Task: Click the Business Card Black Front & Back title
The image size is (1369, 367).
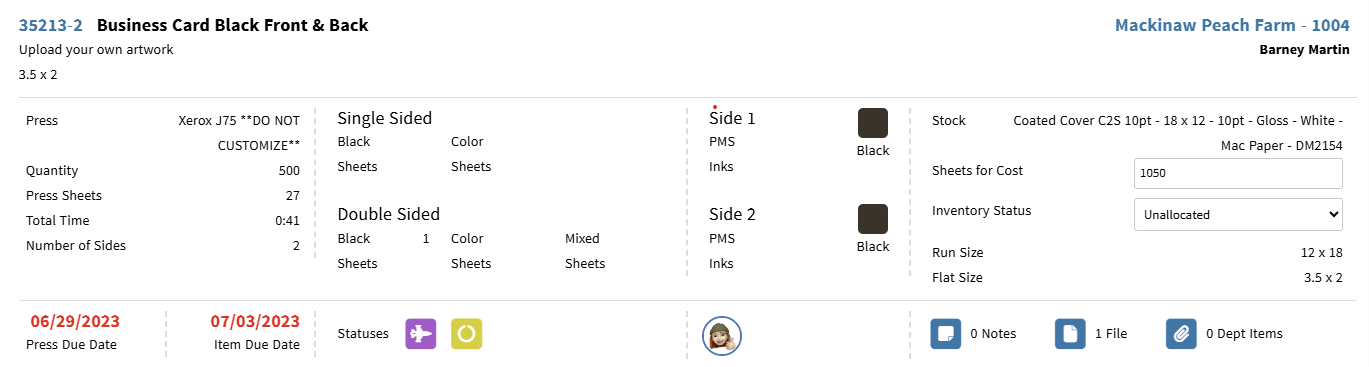Action: [x=233, y=25]
